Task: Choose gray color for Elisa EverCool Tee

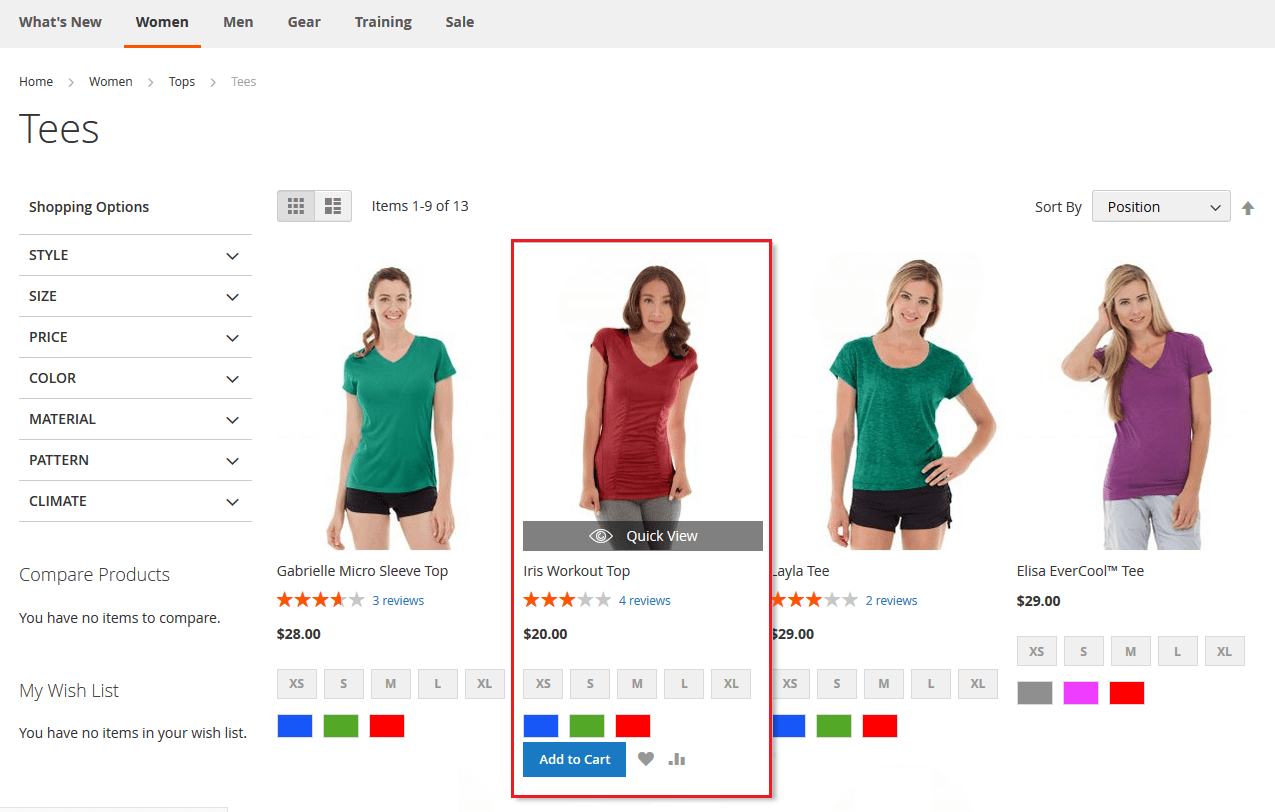Action: click(1035, 693)
